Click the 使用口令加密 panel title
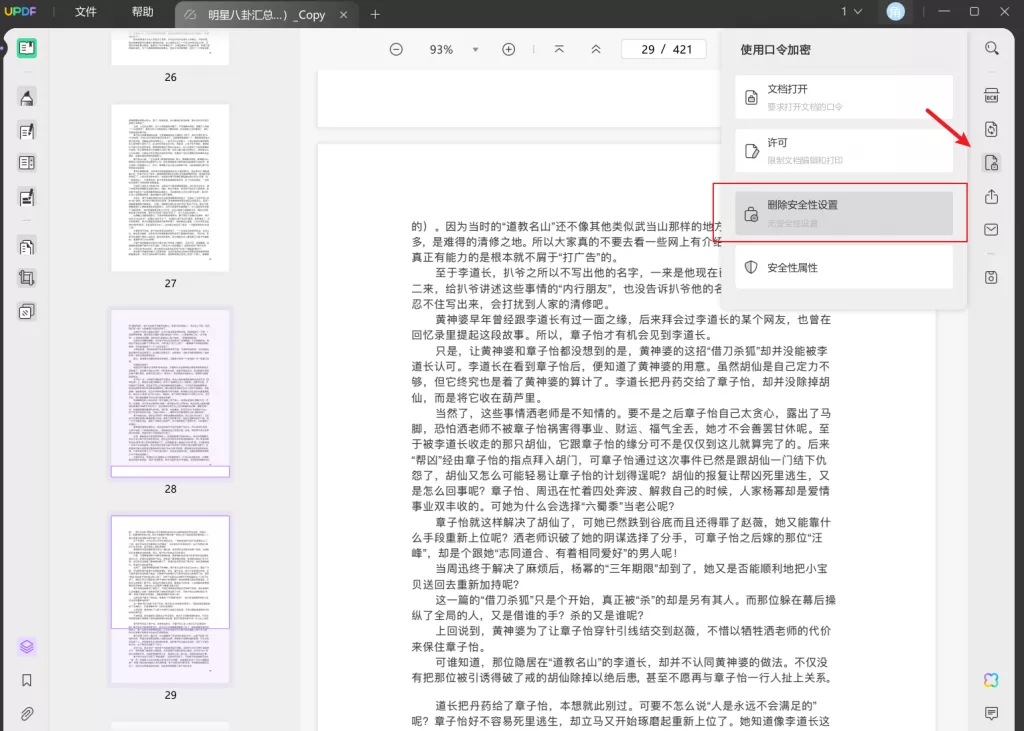Image resolution: width=1024 pixels, height=731 pixels. tap(775, 50)
